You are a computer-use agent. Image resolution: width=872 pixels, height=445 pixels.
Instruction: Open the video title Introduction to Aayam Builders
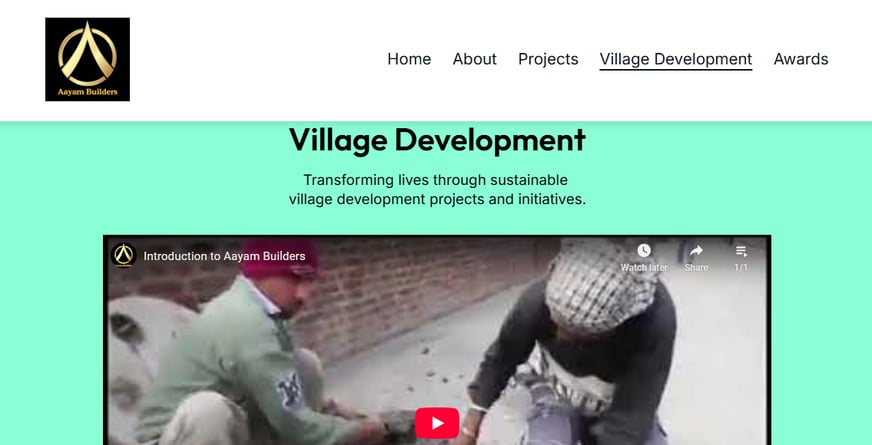click(x=224, y=256)
